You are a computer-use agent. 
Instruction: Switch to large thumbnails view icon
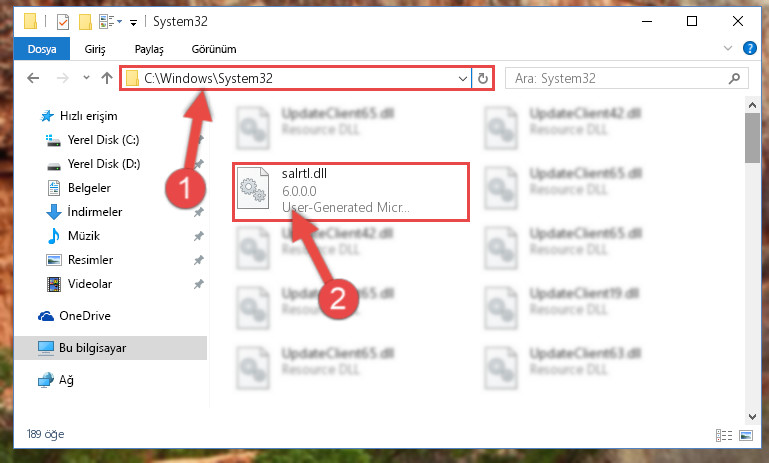click(x=746, y=435)
